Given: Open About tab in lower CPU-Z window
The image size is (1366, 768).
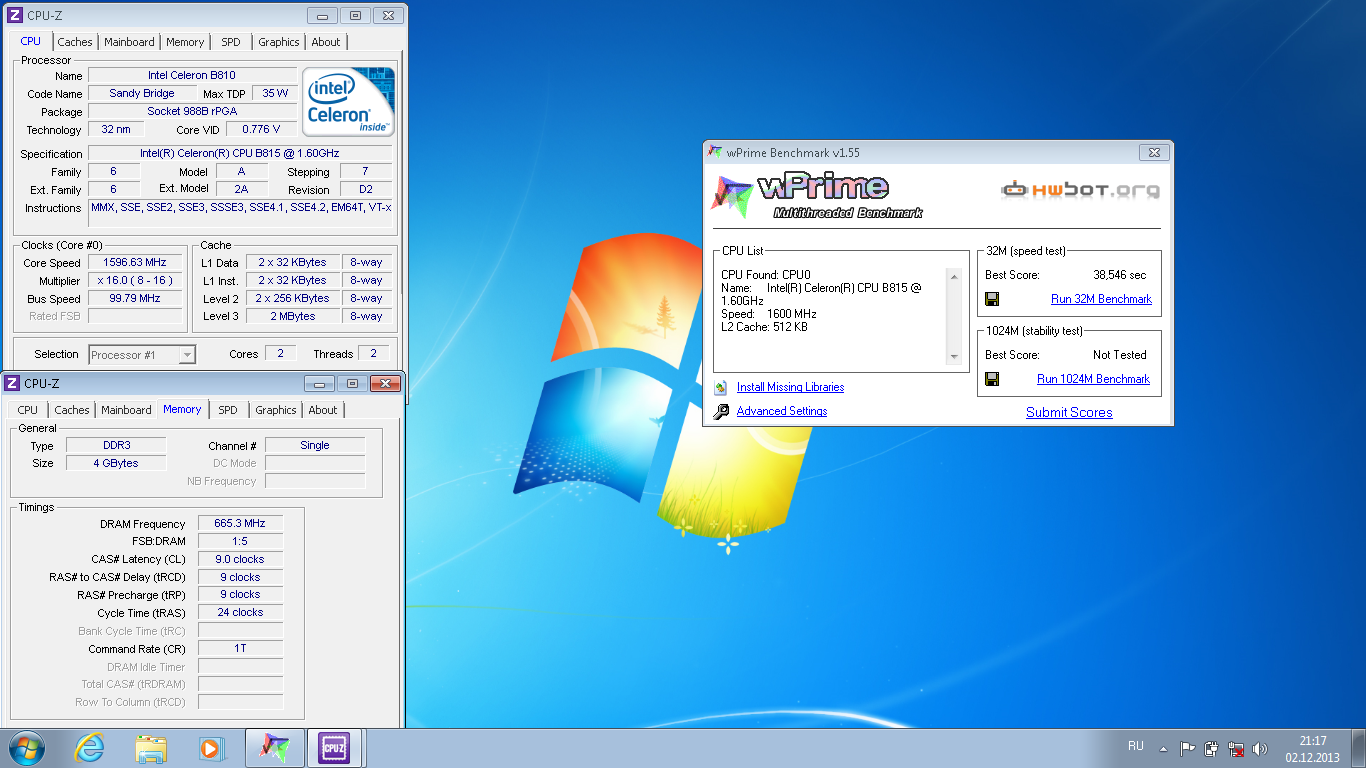Looking at the screenshot, I should point(323,410).
